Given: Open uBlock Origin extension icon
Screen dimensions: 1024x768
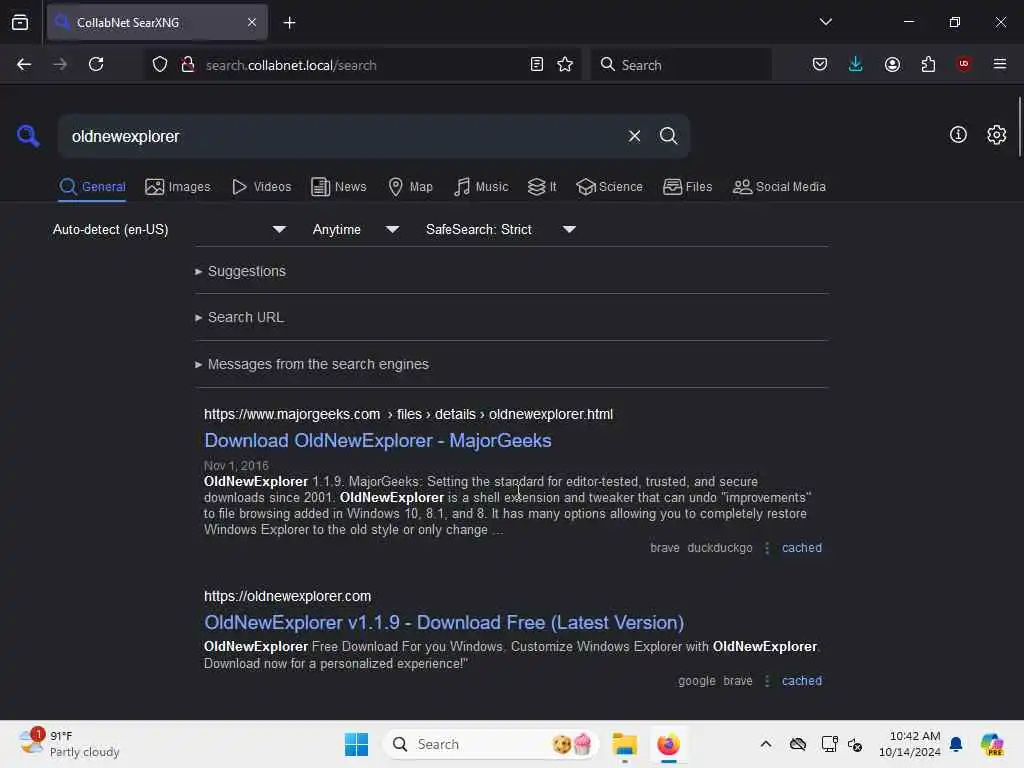Looking at the screenshot, I should coord(963,64).
